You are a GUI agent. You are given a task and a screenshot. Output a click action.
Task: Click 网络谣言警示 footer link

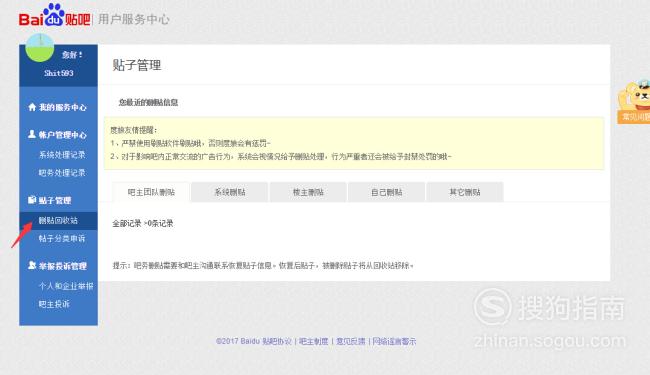pos(394,341)
